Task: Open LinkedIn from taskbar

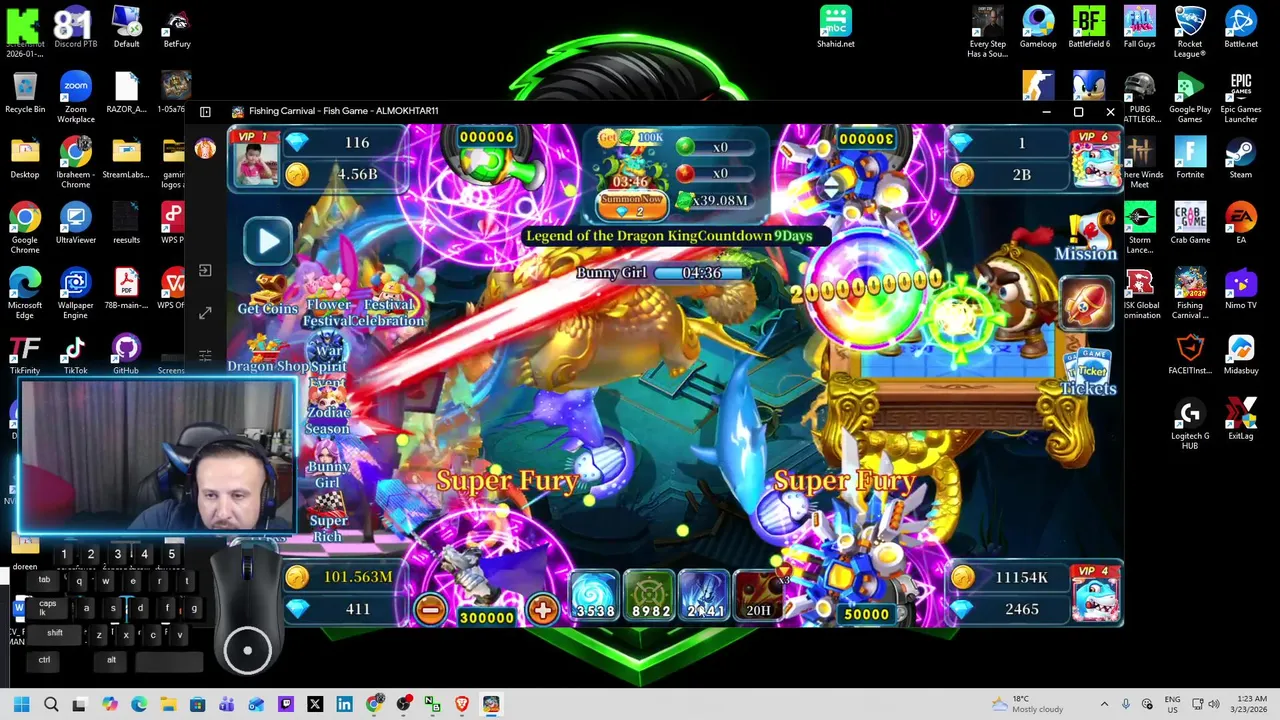Action: [x=344, y=704]
